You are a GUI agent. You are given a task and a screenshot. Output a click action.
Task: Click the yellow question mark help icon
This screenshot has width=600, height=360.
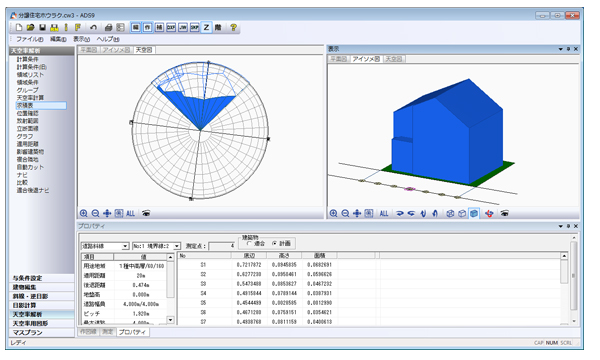pyautogui.click(x=233, y=28)
